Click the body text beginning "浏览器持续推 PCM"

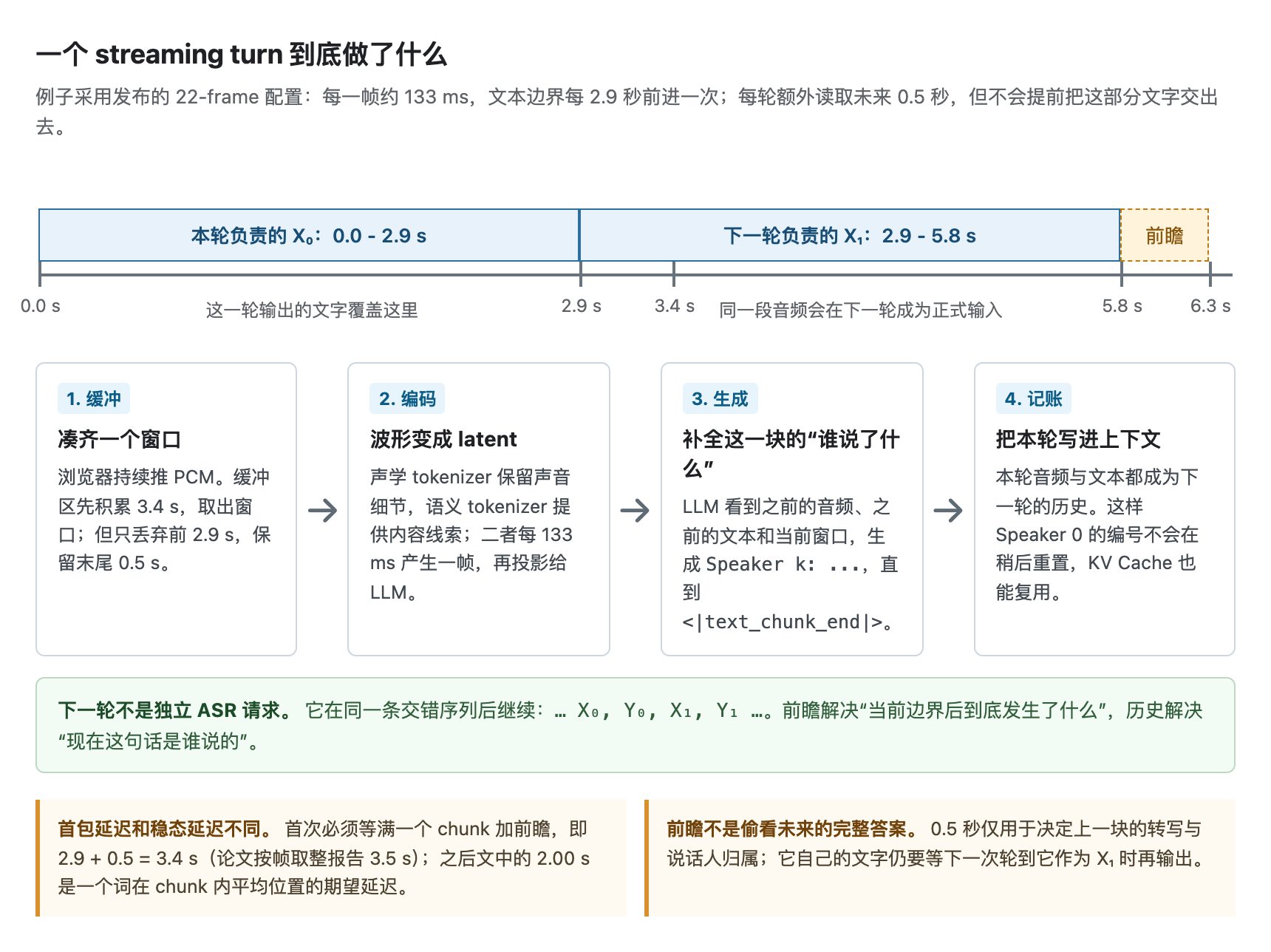click(166, 520)
